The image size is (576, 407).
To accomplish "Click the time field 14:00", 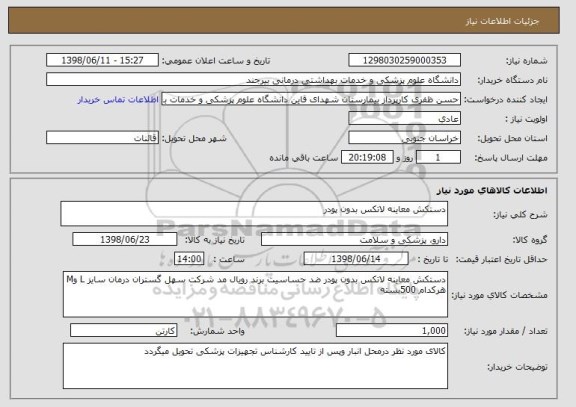I will tap(189, 259).
